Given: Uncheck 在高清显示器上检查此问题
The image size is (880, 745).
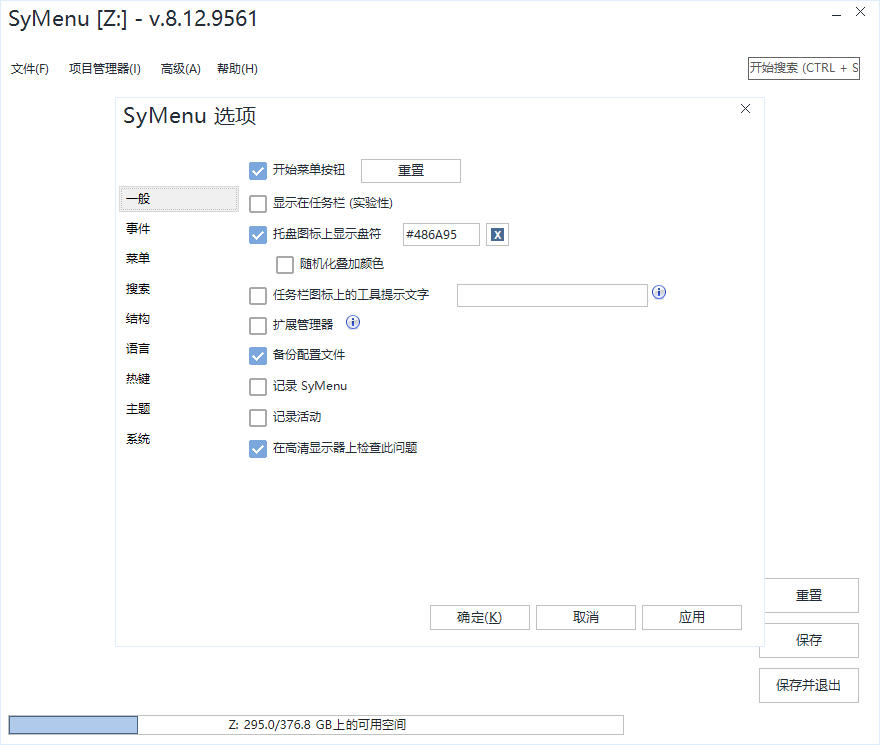Looking at the screenshot, I should pos(257,448).
